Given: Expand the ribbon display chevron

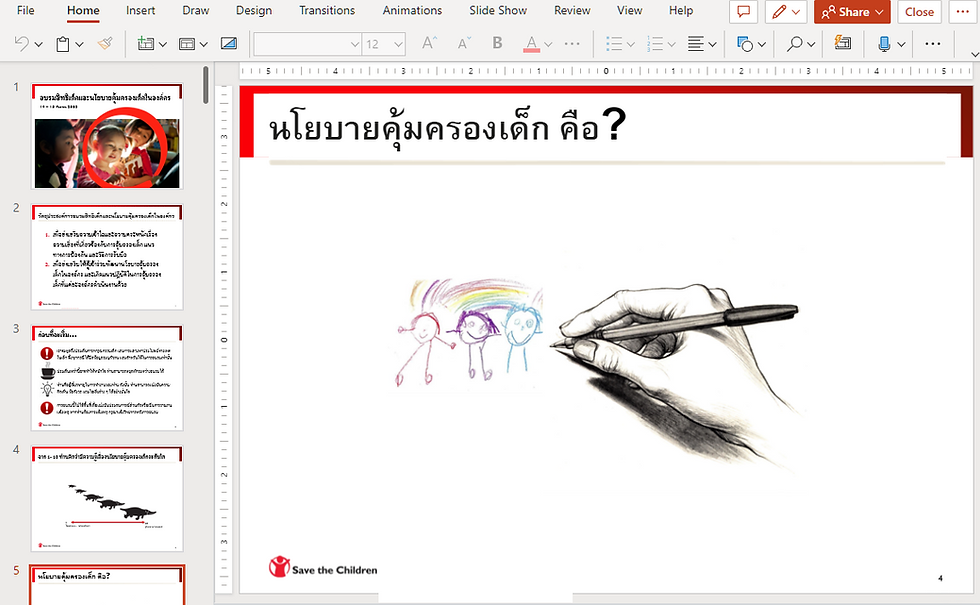Looking at the screenshot, I should pos(974,54).
